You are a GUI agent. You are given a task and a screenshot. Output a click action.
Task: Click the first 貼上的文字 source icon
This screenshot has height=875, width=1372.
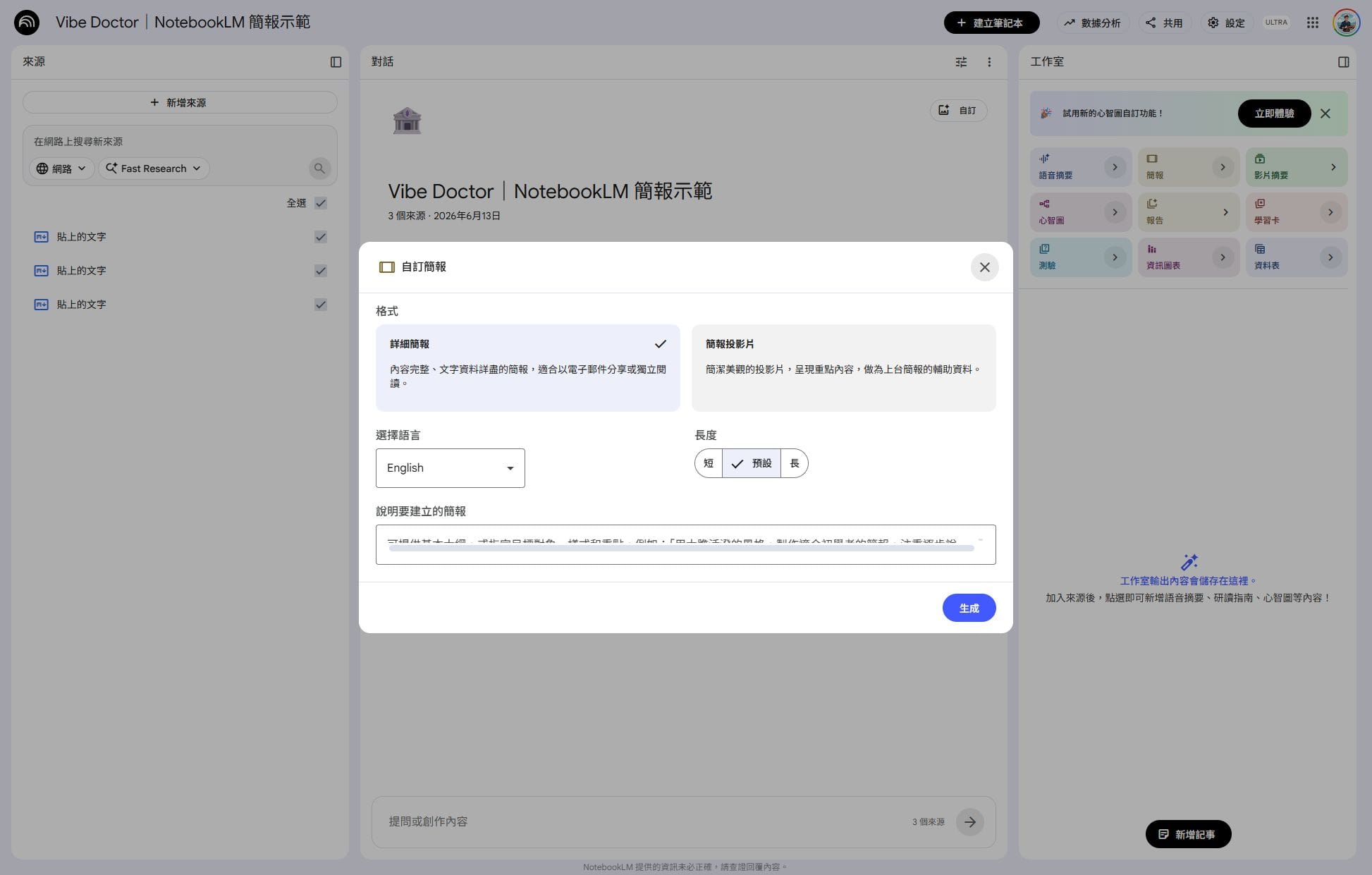tap(42, 237)
